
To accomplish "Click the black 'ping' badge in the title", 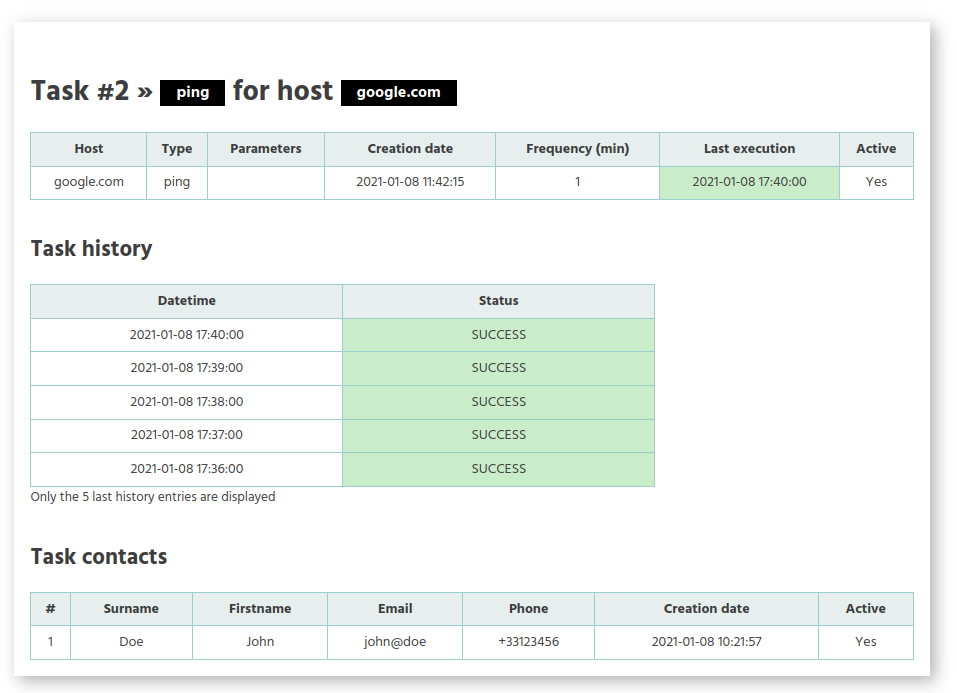I will pos(192,92).
